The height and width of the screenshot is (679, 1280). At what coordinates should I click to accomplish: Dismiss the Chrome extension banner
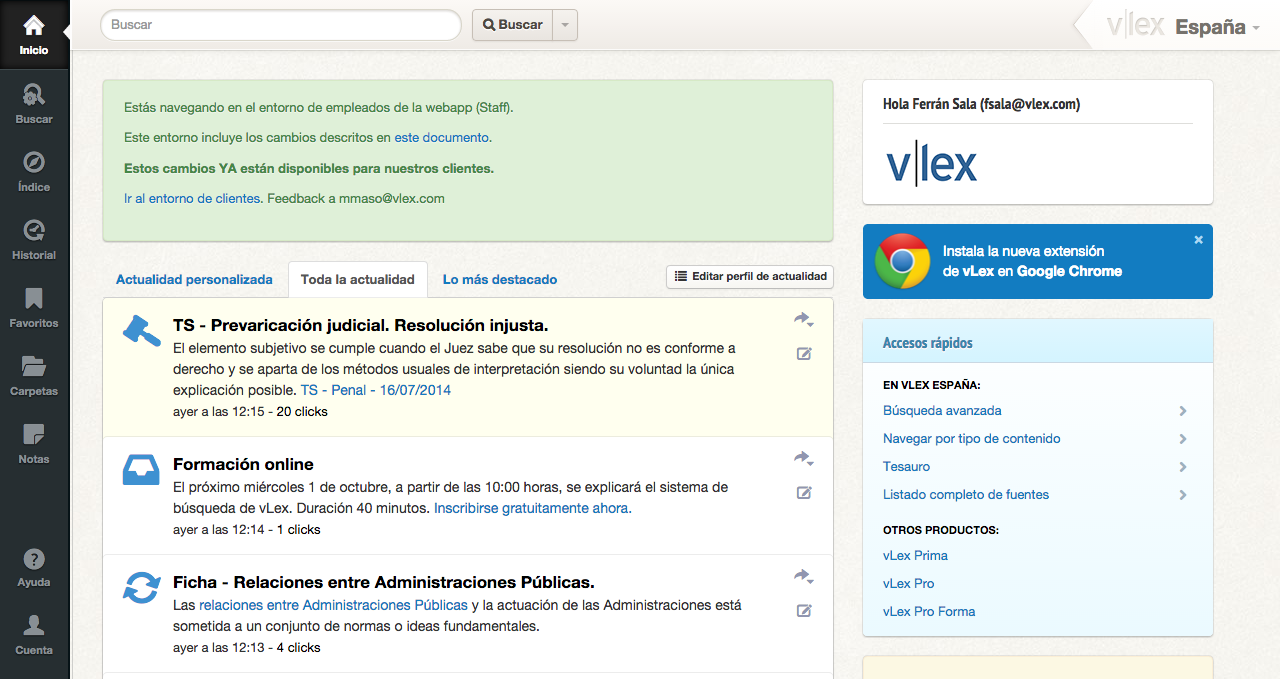click(x=1198, y=239)
